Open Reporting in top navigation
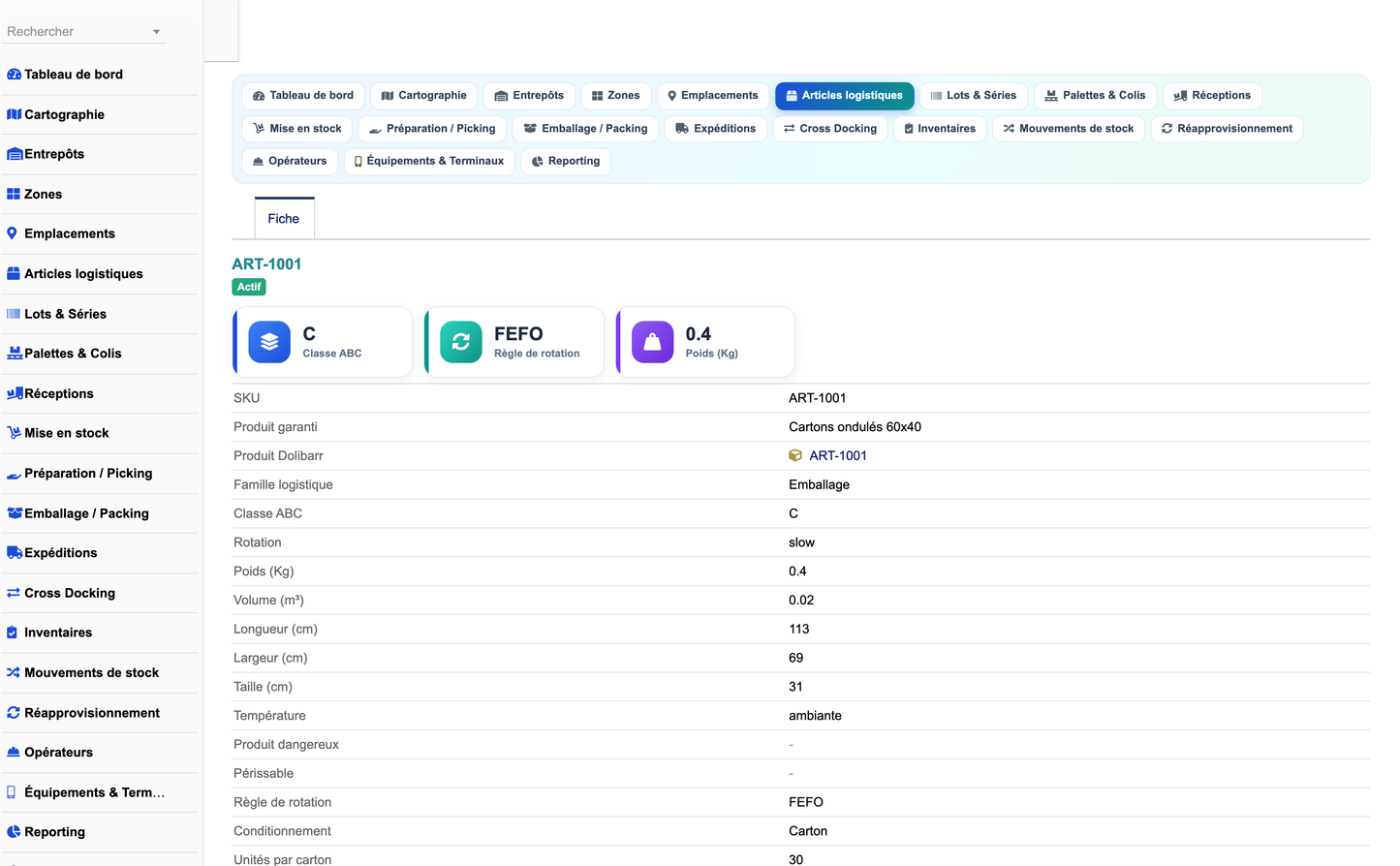Image resolution: width=1400 pixels, height=866 pixels. coord(566,162)
